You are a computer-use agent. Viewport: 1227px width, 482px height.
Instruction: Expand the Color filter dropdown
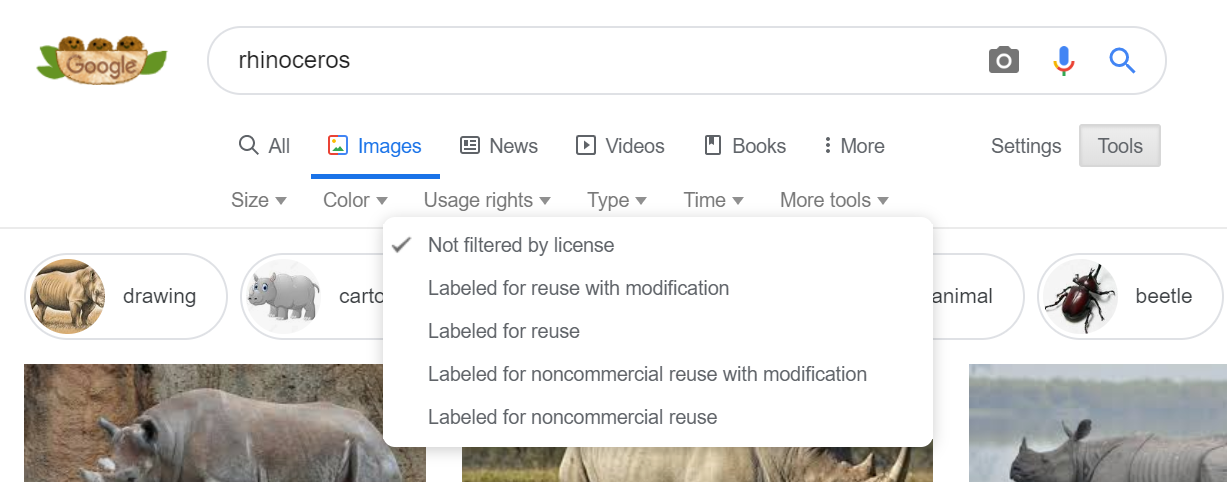coord(355,200)
